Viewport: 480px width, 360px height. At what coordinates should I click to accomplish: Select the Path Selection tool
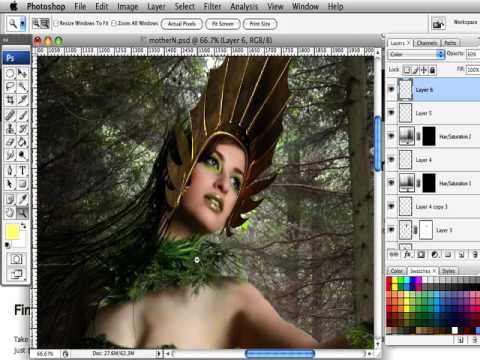click(x=10, y=184)
